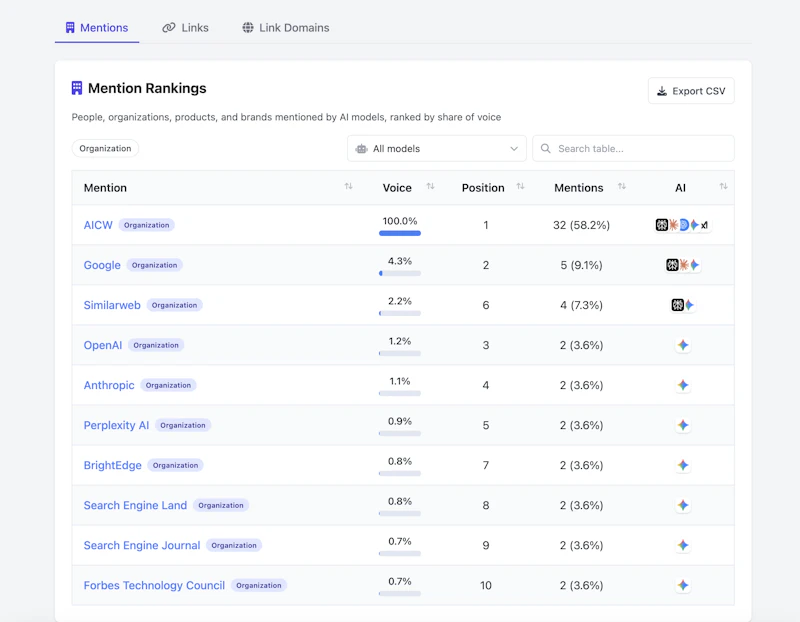Viewport: 800px width, 622px height.
Task: Select the Mentions tab
Action: pyautogui.click(x=97, y=28)
